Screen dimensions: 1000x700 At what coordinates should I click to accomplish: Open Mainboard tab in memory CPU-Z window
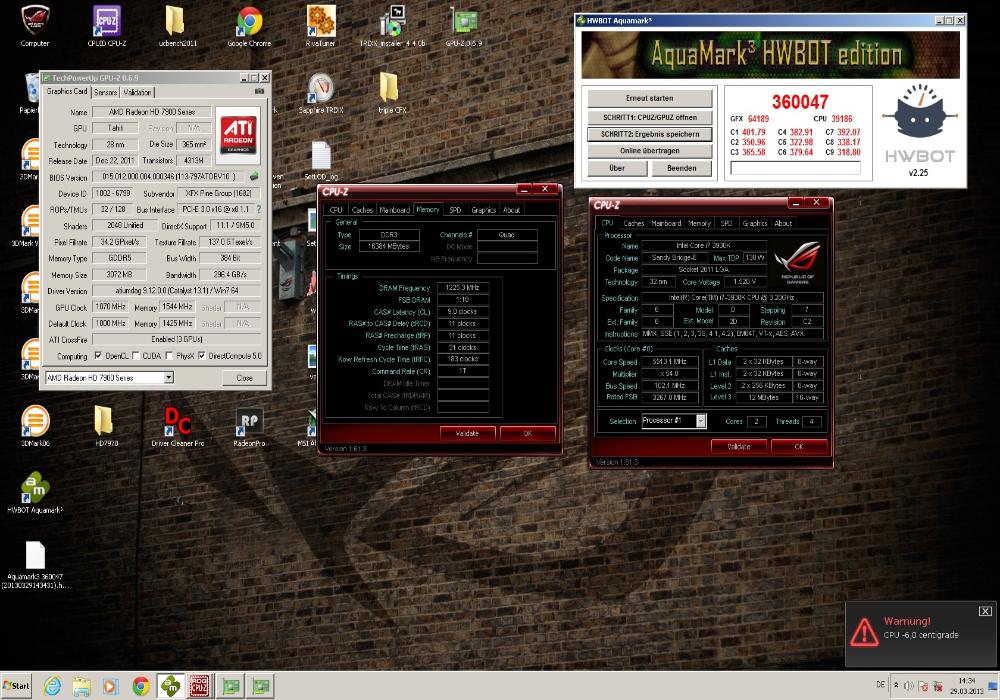tap(394, 210)
